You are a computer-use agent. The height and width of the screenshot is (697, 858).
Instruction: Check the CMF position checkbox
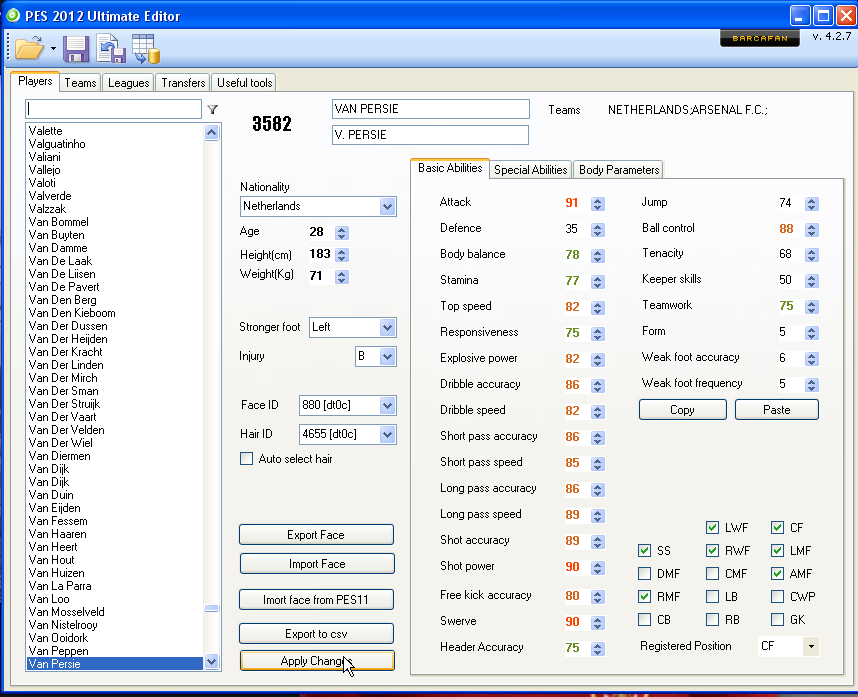click(x=712, y=573)
